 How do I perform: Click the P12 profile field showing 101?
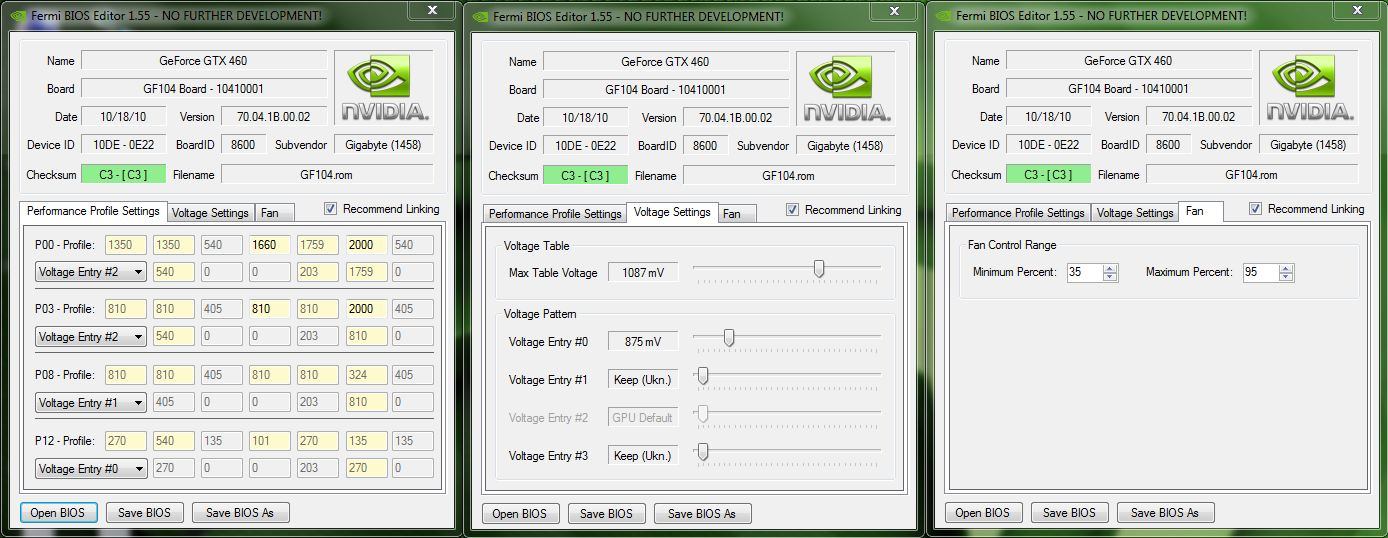(x=270, y=441)
